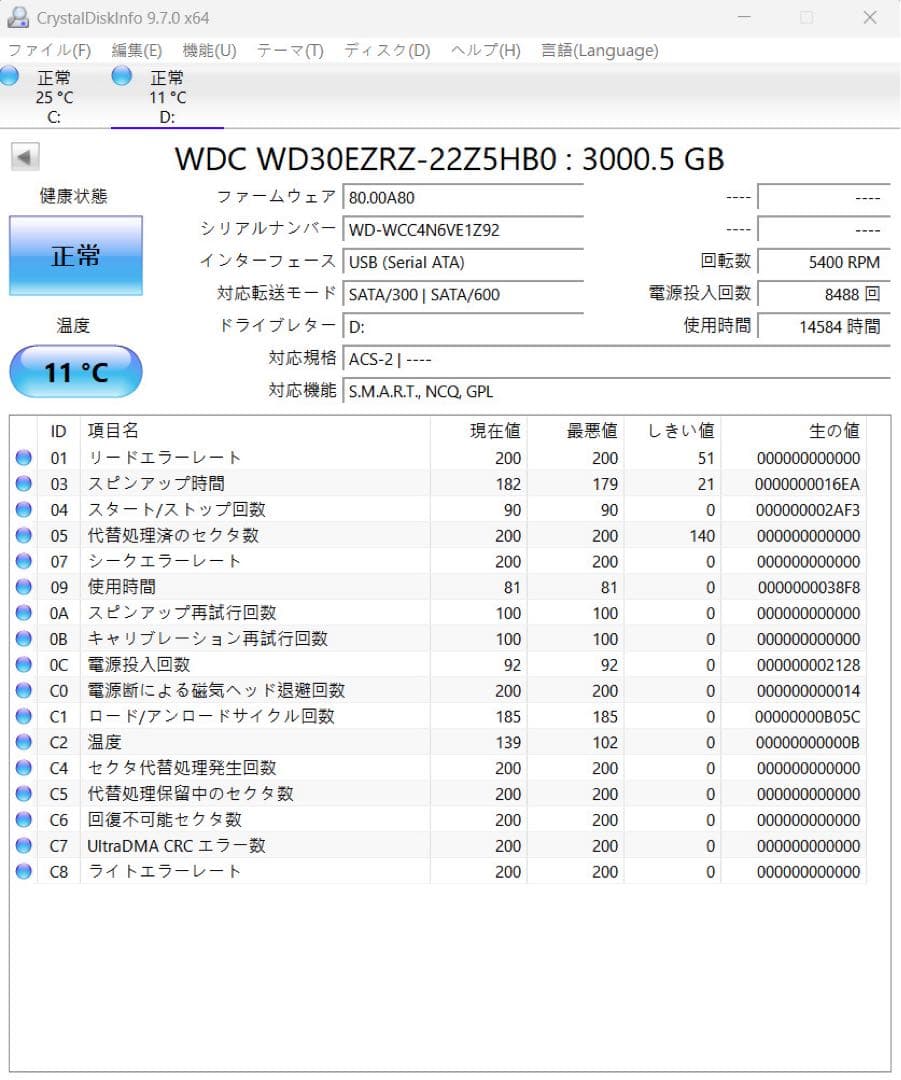Screen dimensions: 901x1080
Task: Click status orb for ID C2 温度
Action: 23,742
